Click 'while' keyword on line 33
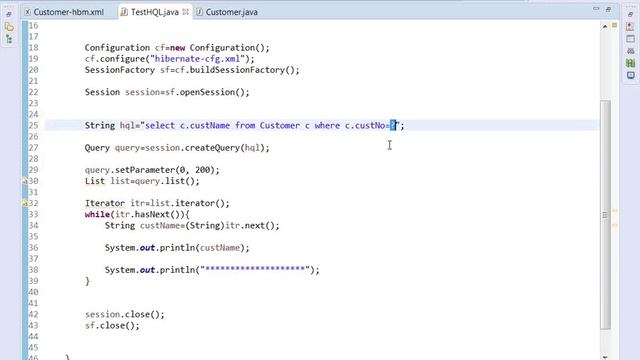The height and width of the screenshot is (360, 640). pos(98,214)
